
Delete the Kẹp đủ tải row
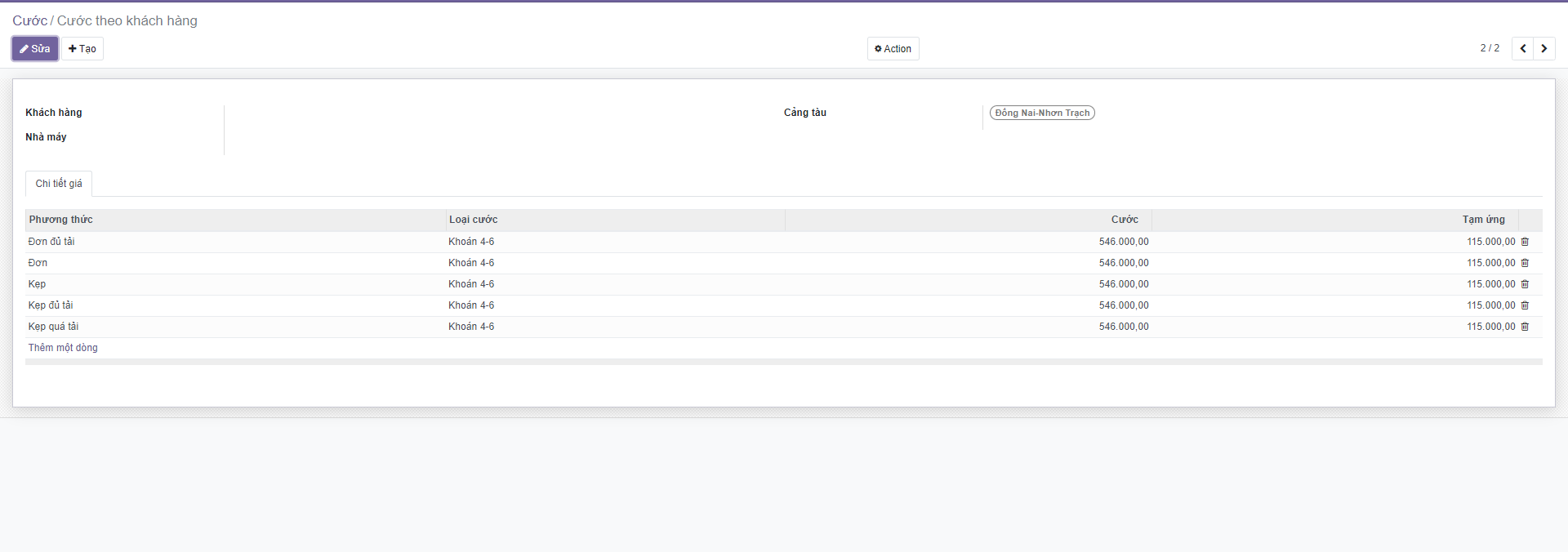coord(1524,305)
